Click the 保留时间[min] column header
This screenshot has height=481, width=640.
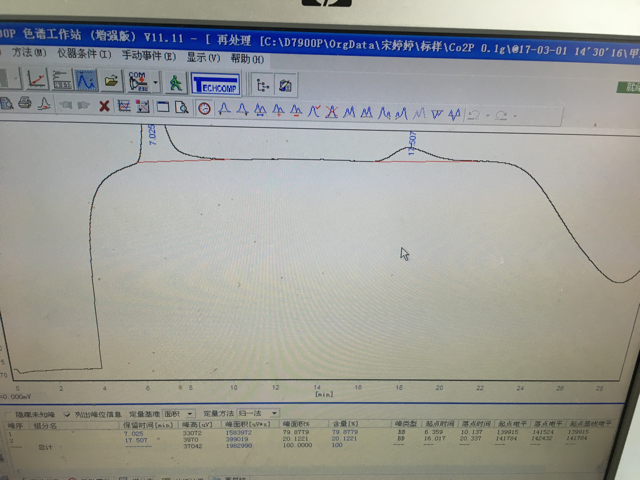click(x=149, y=425)
